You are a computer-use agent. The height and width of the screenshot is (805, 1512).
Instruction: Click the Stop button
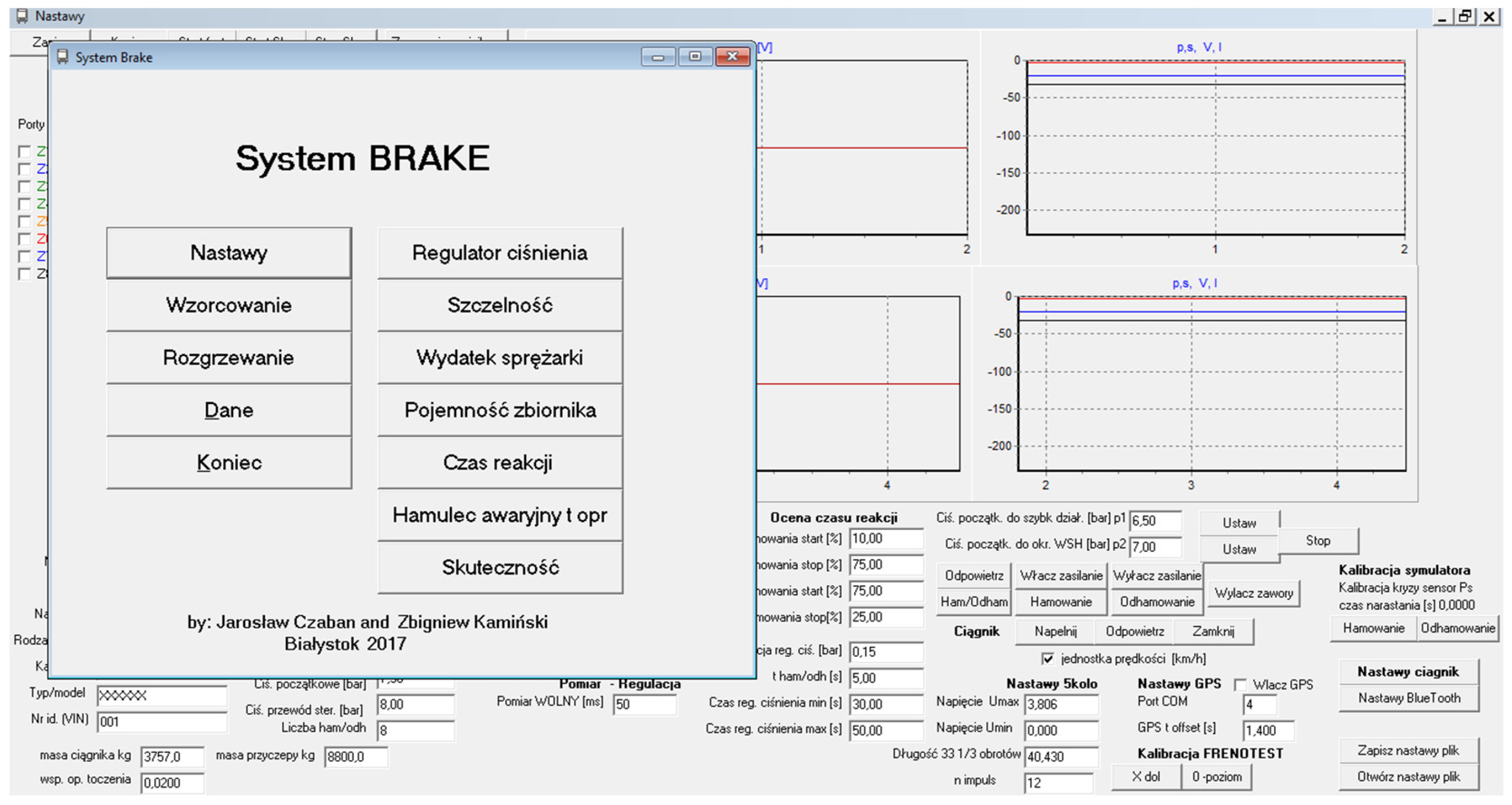(1318, 541)
